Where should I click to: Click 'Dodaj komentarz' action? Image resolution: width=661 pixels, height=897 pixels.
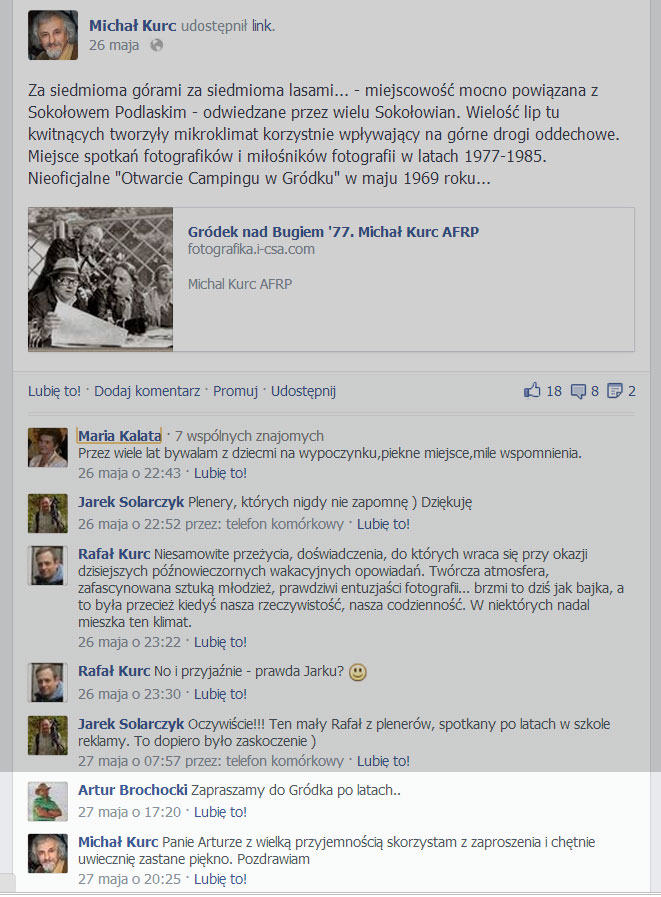(x=147, y=391)
